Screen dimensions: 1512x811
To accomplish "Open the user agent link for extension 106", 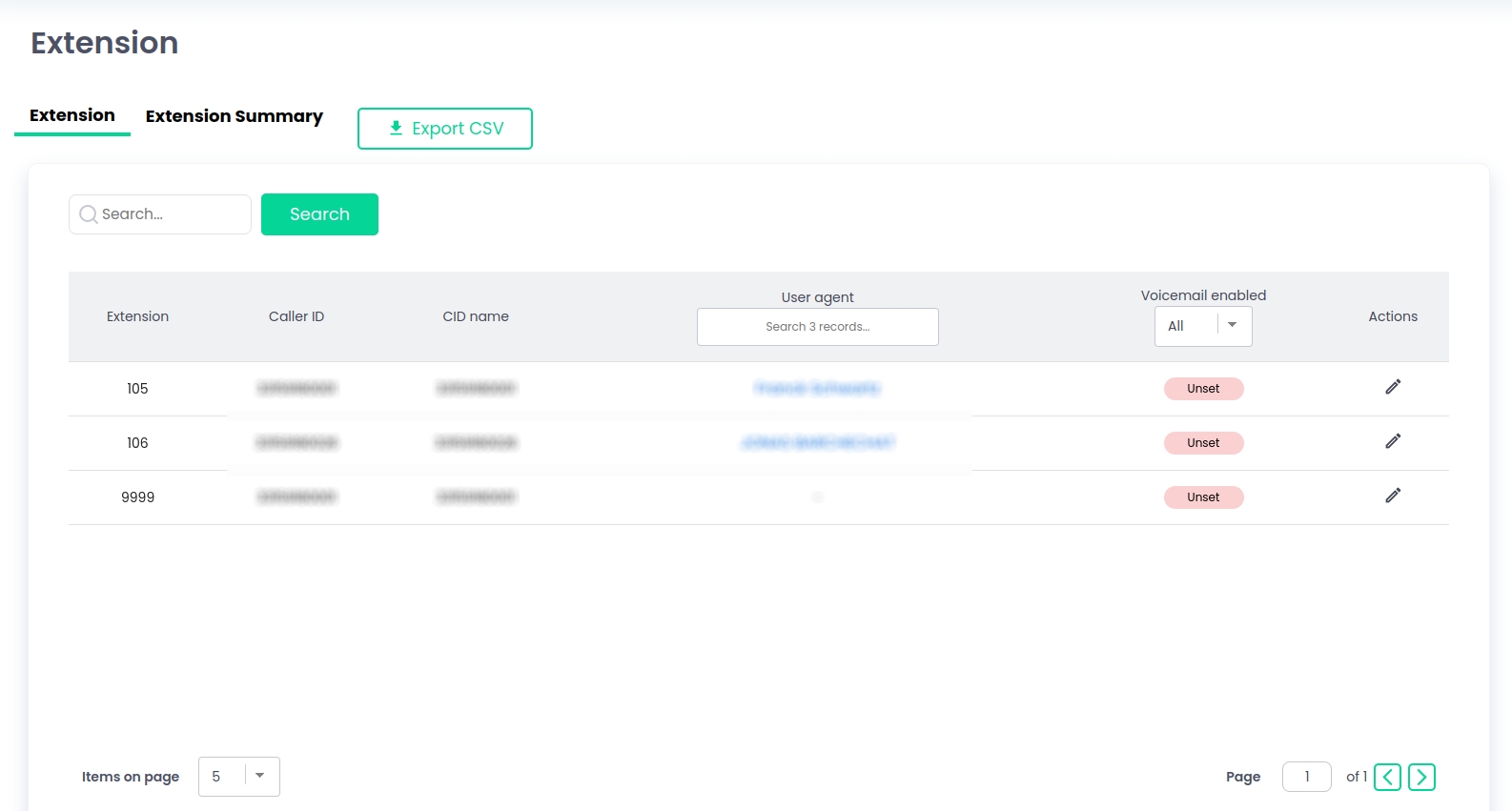I will pos(818,443).
